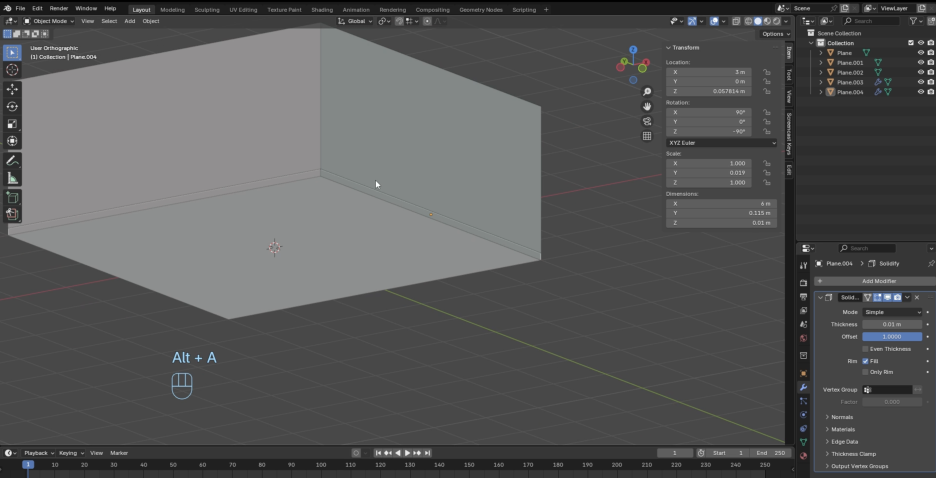Expand the Normals section
The width and height of the screenshot is (936, 478).
click(x=842, y=417)
